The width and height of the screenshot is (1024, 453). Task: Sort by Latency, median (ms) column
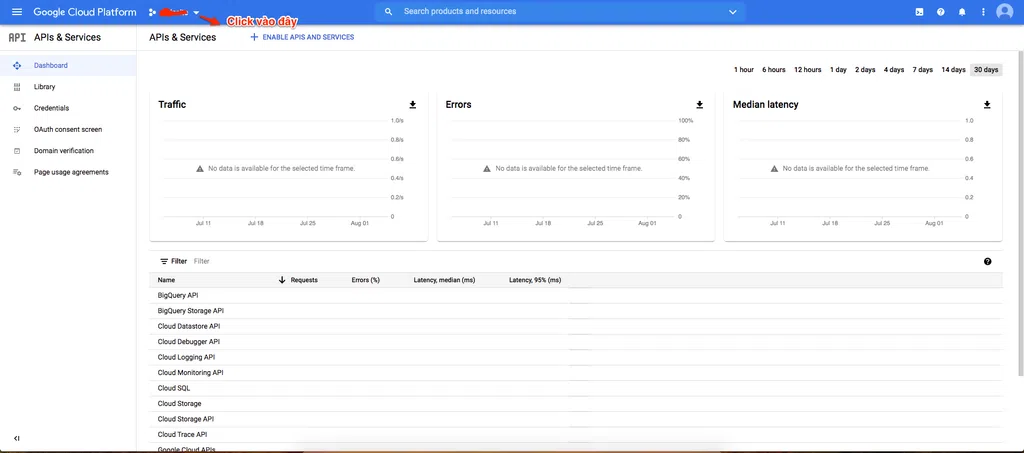click(x=444, y=280)
